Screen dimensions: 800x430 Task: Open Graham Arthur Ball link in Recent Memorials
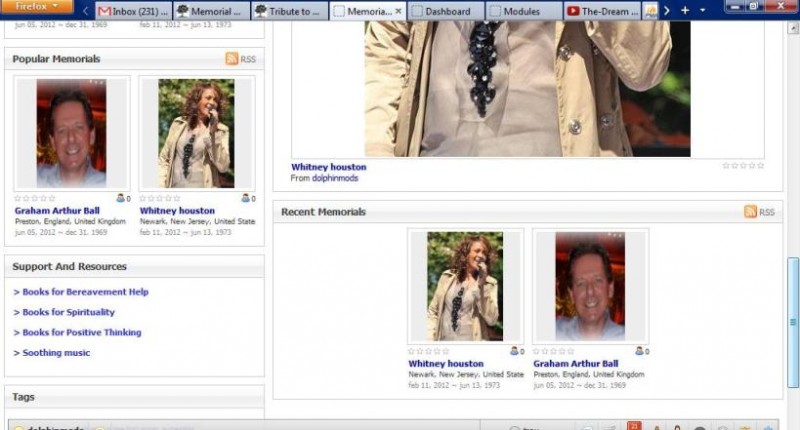point(576,364)
